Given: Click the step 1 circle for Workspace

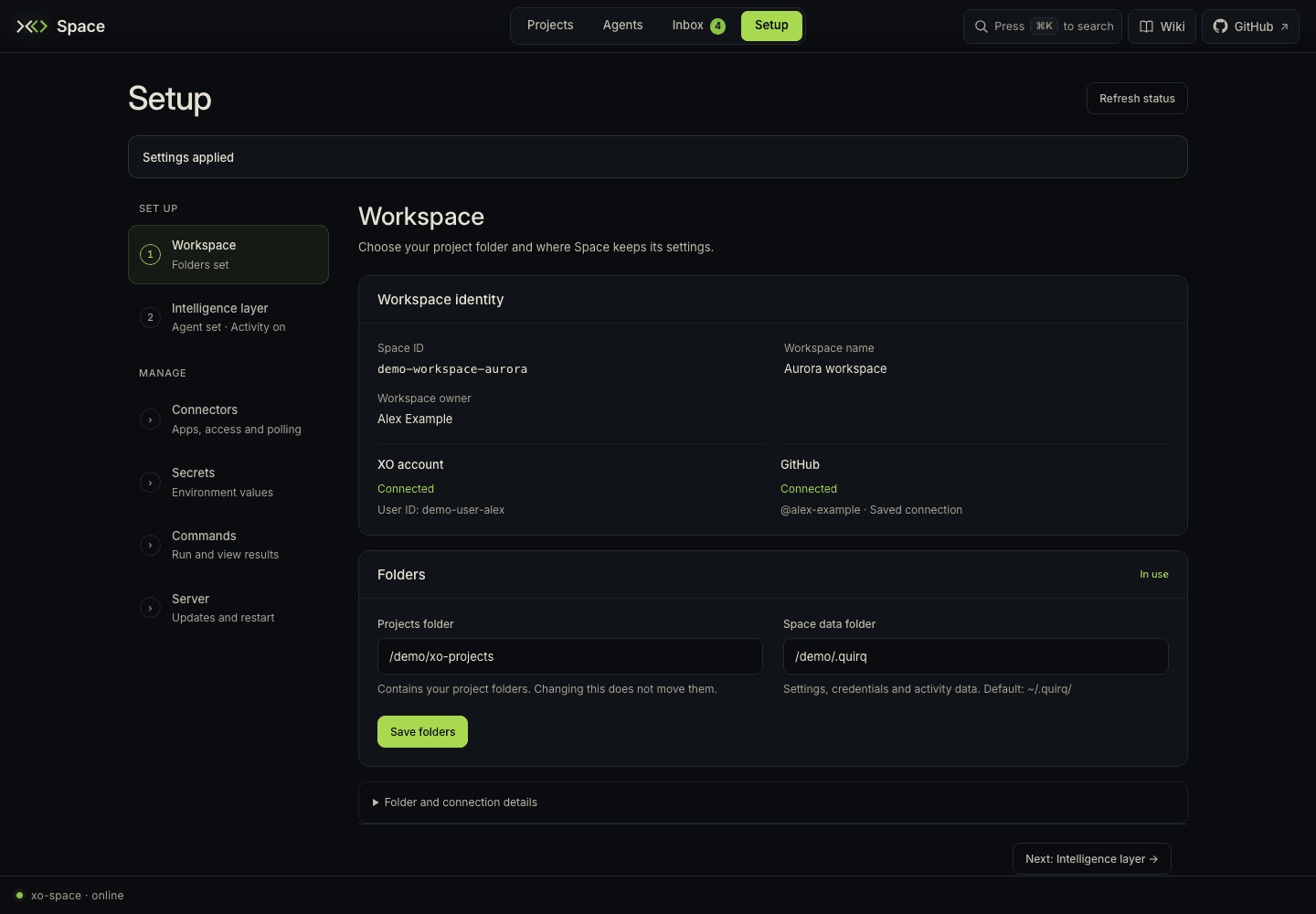Looking at the screenshot, I should (150, 254).
